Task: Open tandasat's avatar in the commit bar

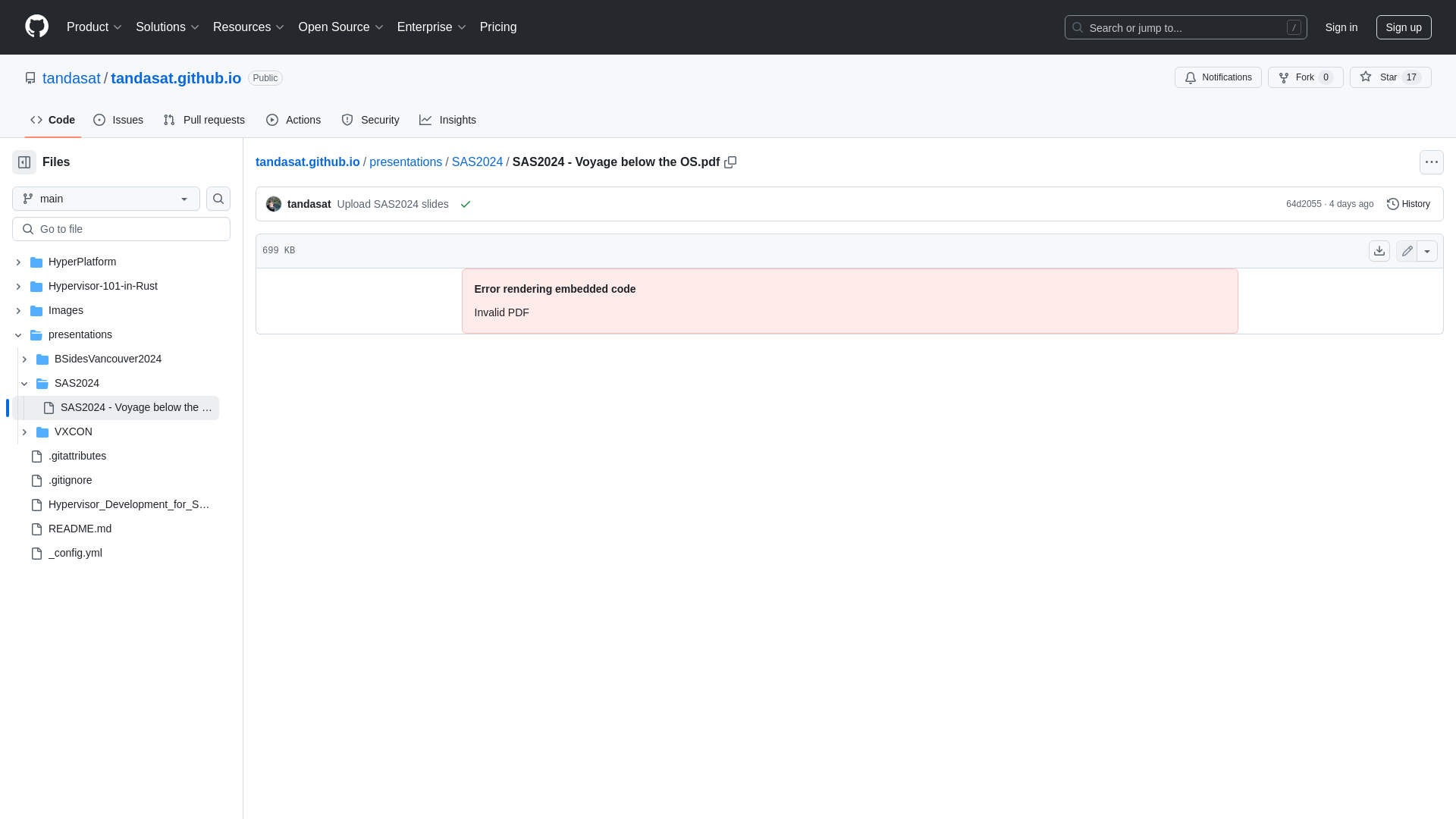Action: click(274, 204)
